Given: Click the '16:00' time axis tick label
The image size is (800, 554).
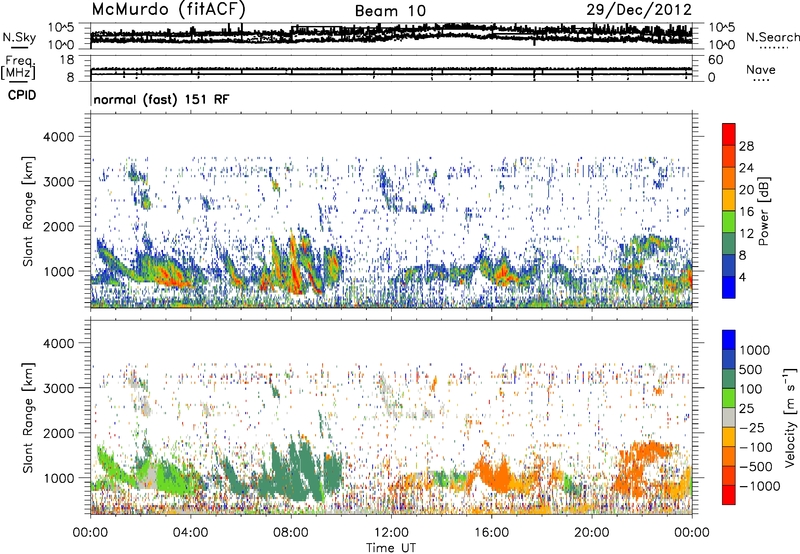Looking at the screenshot, I should pos(491,533).
